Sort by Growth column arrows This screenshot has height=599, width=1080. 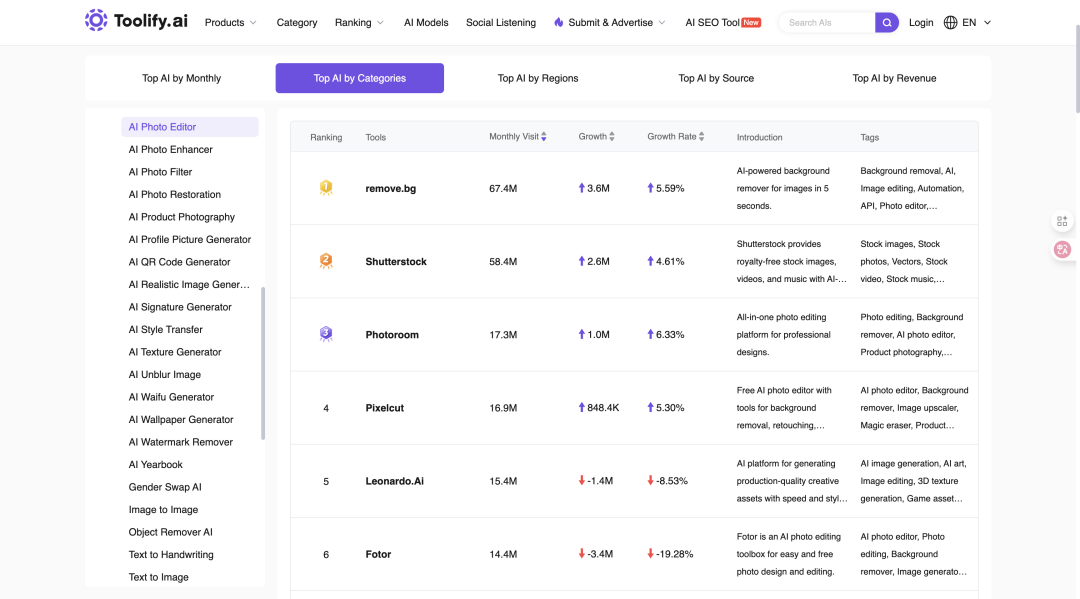click(x=612, y=136)
